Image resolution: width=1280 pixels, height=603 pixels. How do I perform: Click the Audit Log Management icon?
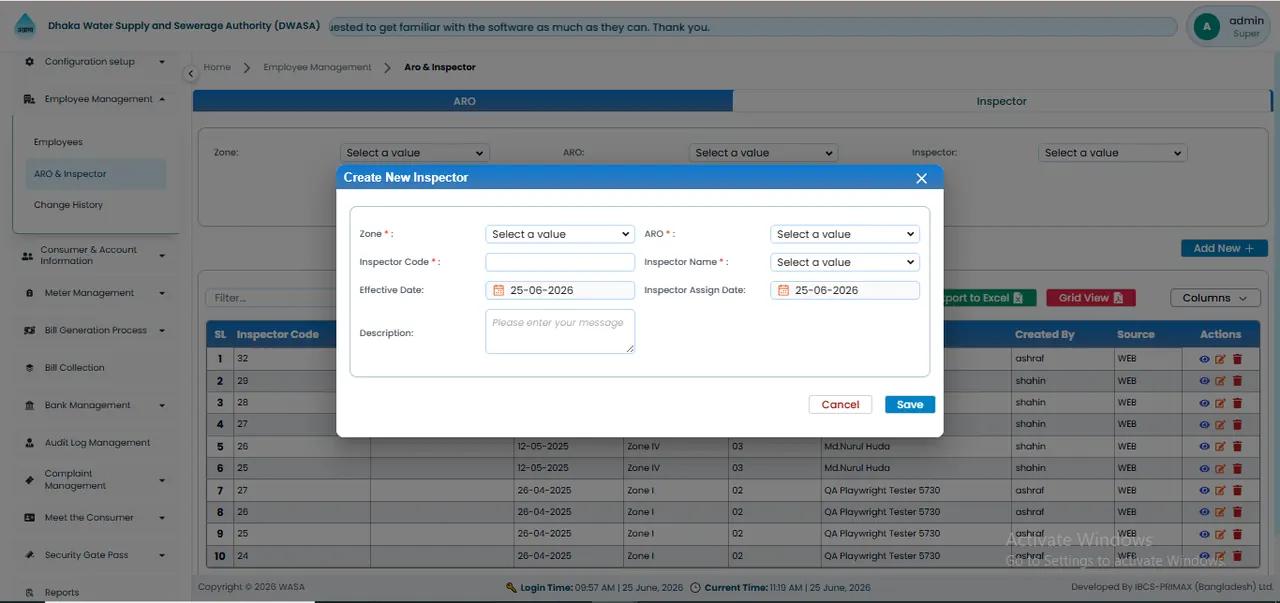coord(29,443)
